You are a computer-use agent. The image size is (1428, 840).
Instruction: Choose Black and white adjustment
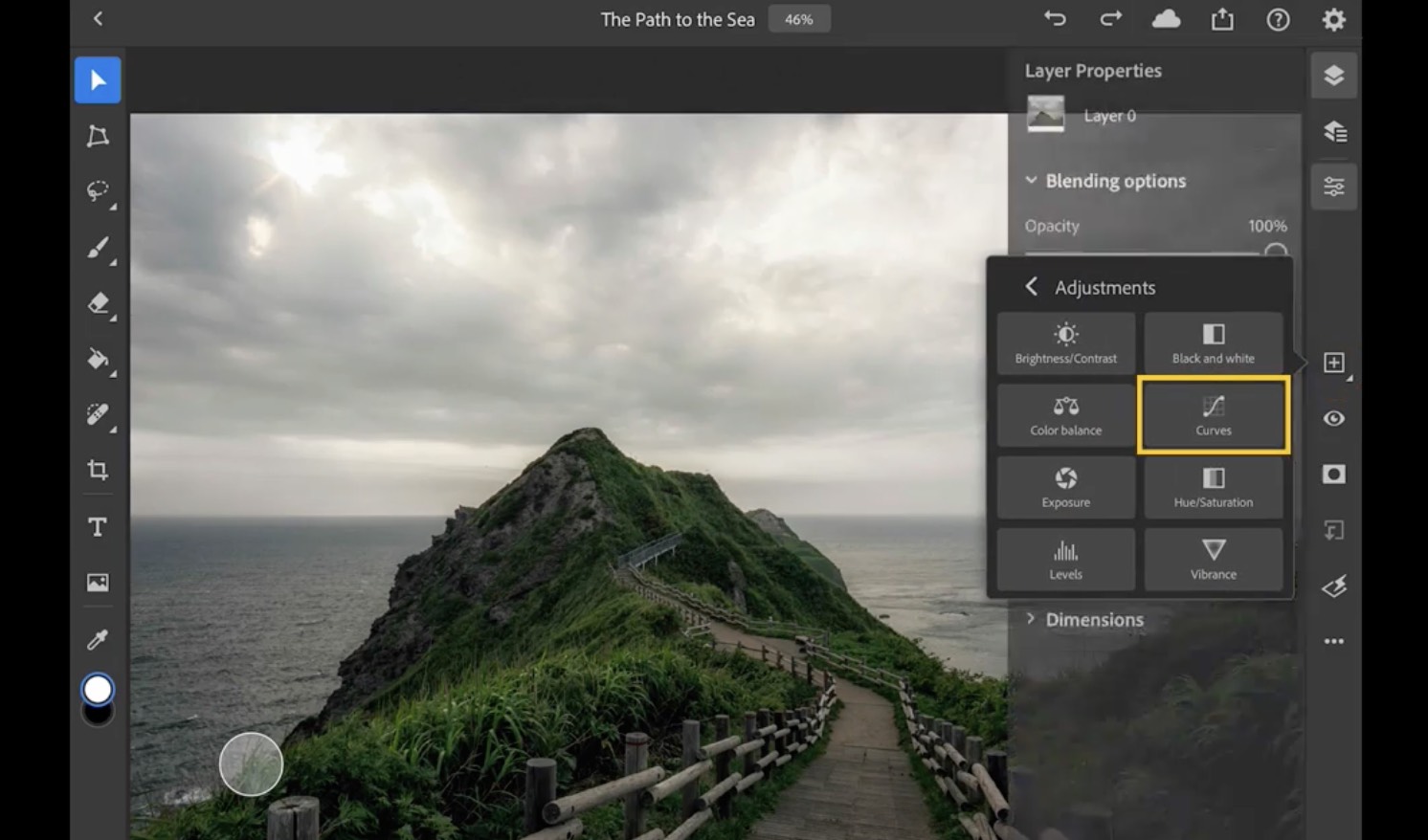1214,344
